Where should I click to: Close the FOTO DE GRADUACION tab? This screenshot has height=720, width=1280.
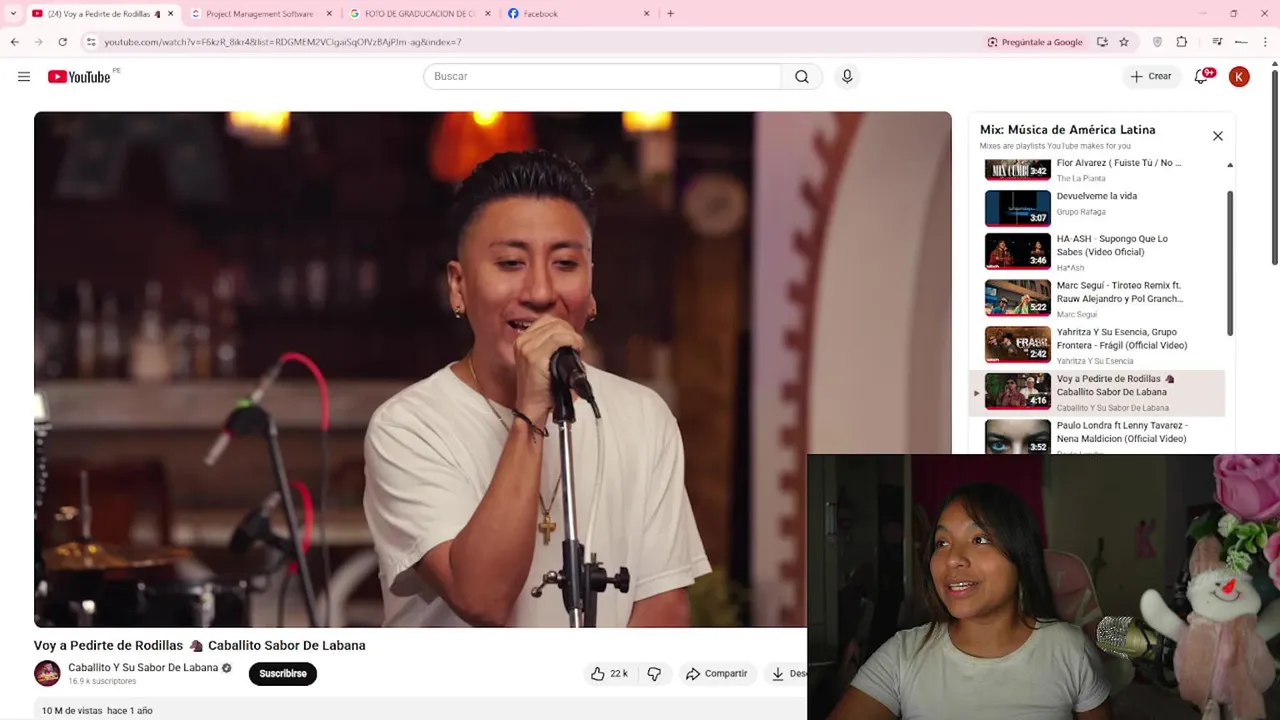tap(488, 14)
